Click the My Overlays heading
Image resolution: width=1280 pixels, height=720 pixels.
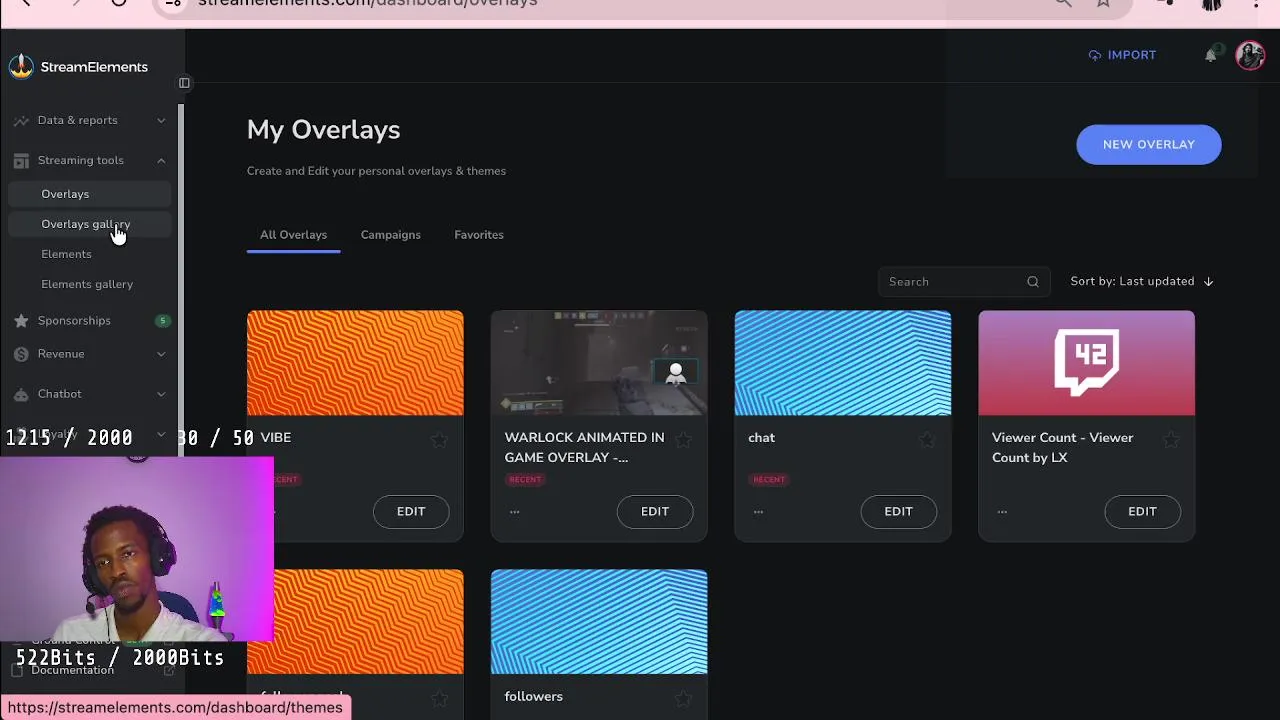click(324, 130)
